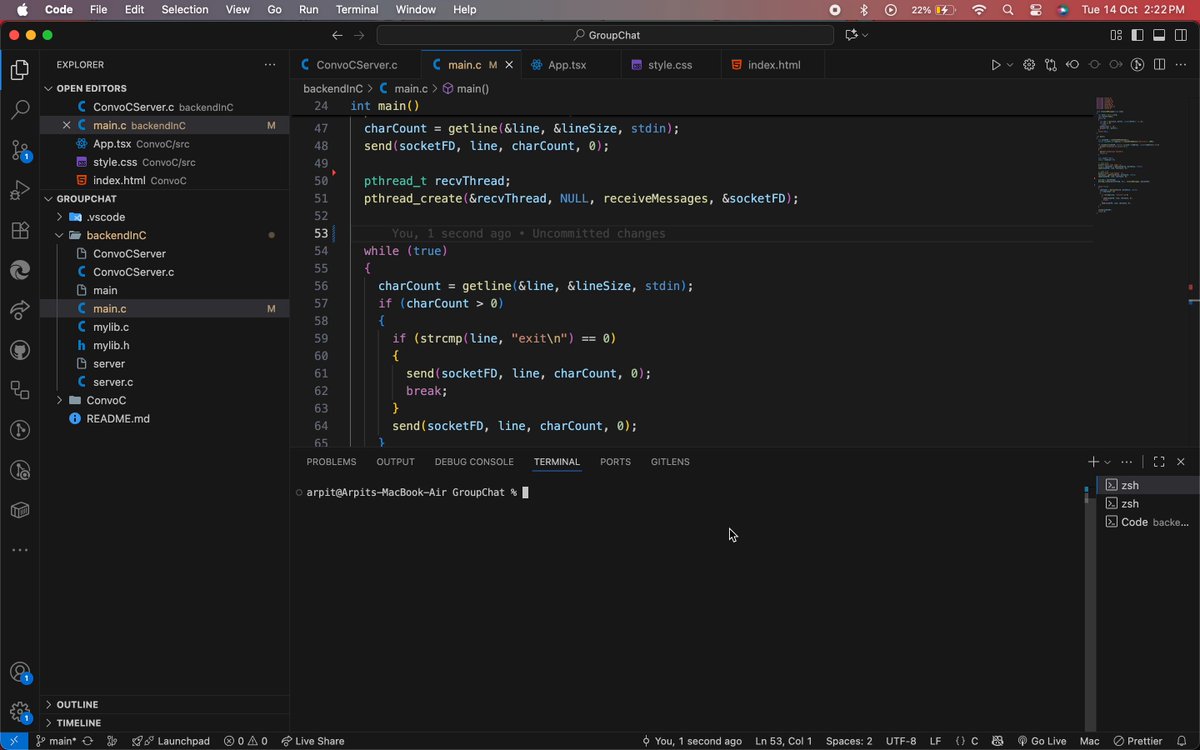Viewport: 1200px width, 750px height.
Task: Collapse the backendInC folder
Action: point(116,235)
